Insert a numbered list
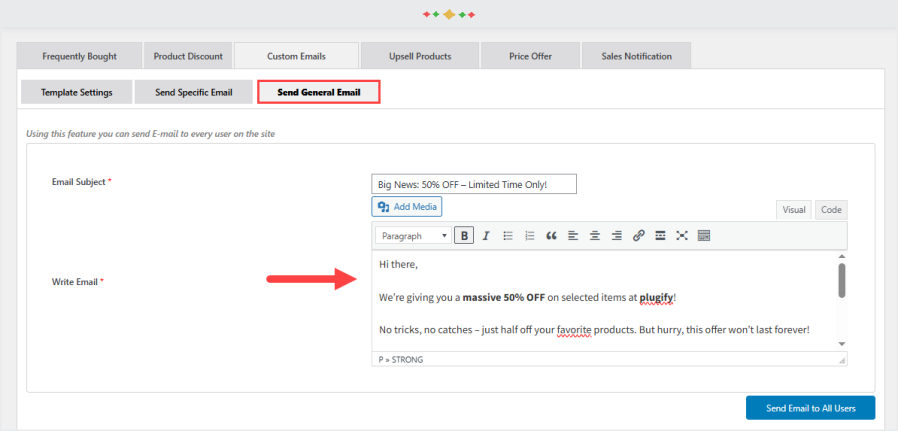Image resolution: width=898 pixels, height=431 pixels. pos(530,236)
